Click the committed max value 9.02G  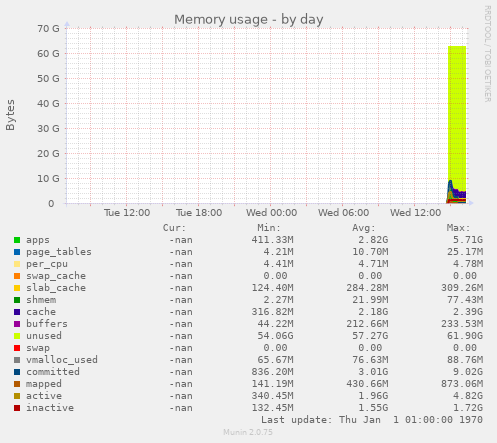[x=468, y=372]
